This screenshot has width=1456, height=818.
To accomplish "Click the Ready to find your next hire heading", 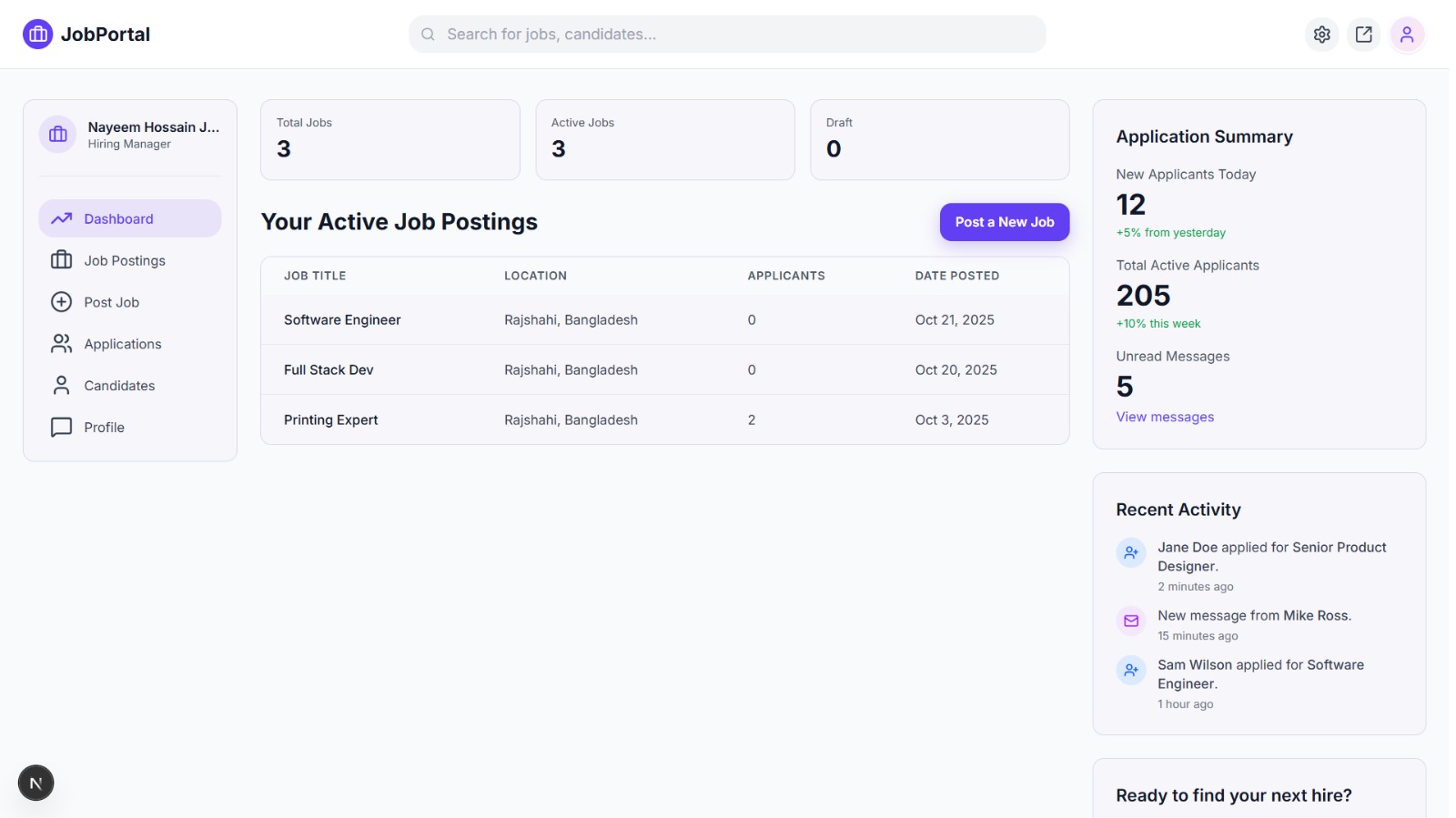I will pyautogui.click(x=1234, y=795).
